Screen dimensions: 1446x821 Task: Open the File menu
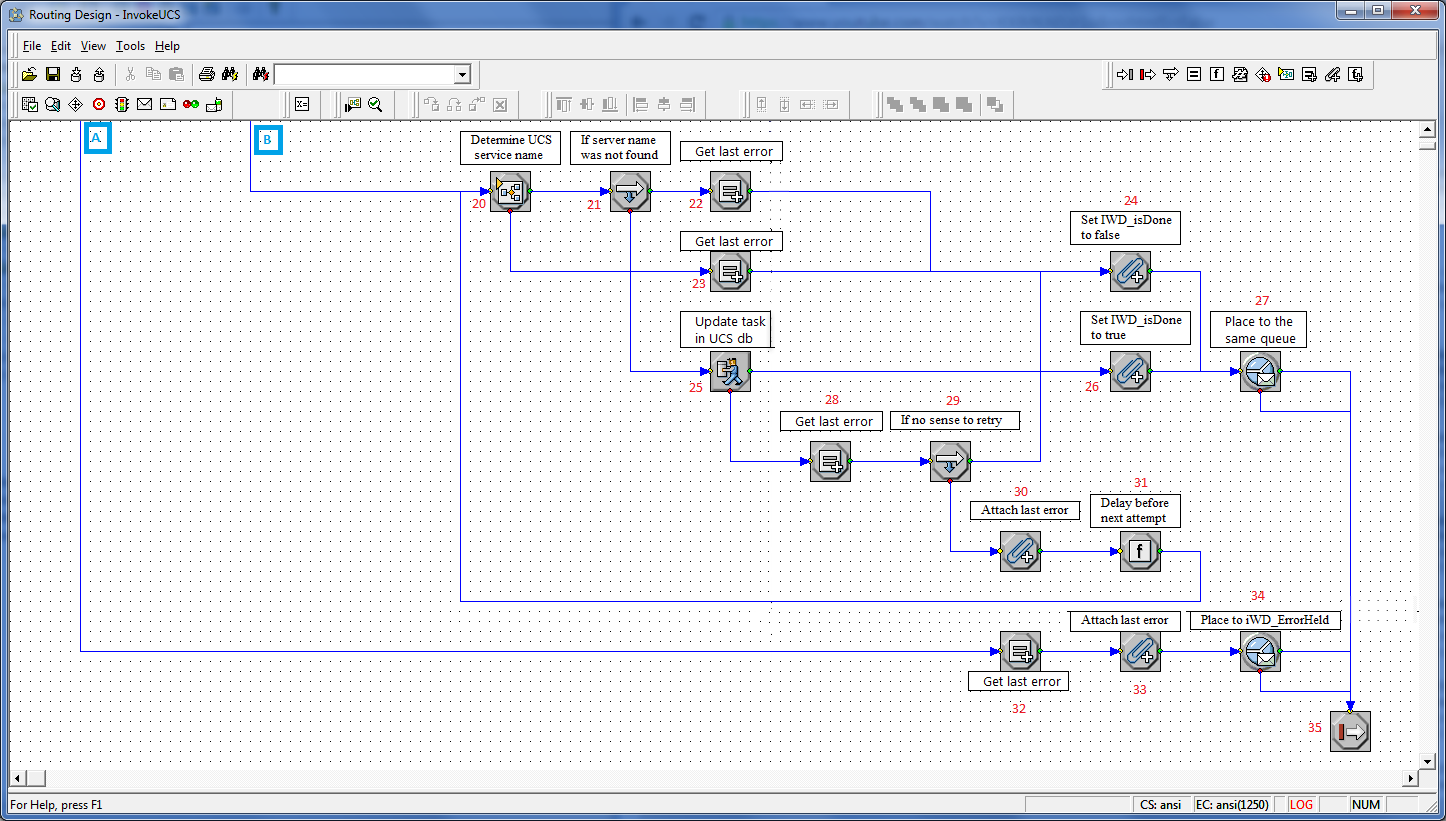coord(32,46)
